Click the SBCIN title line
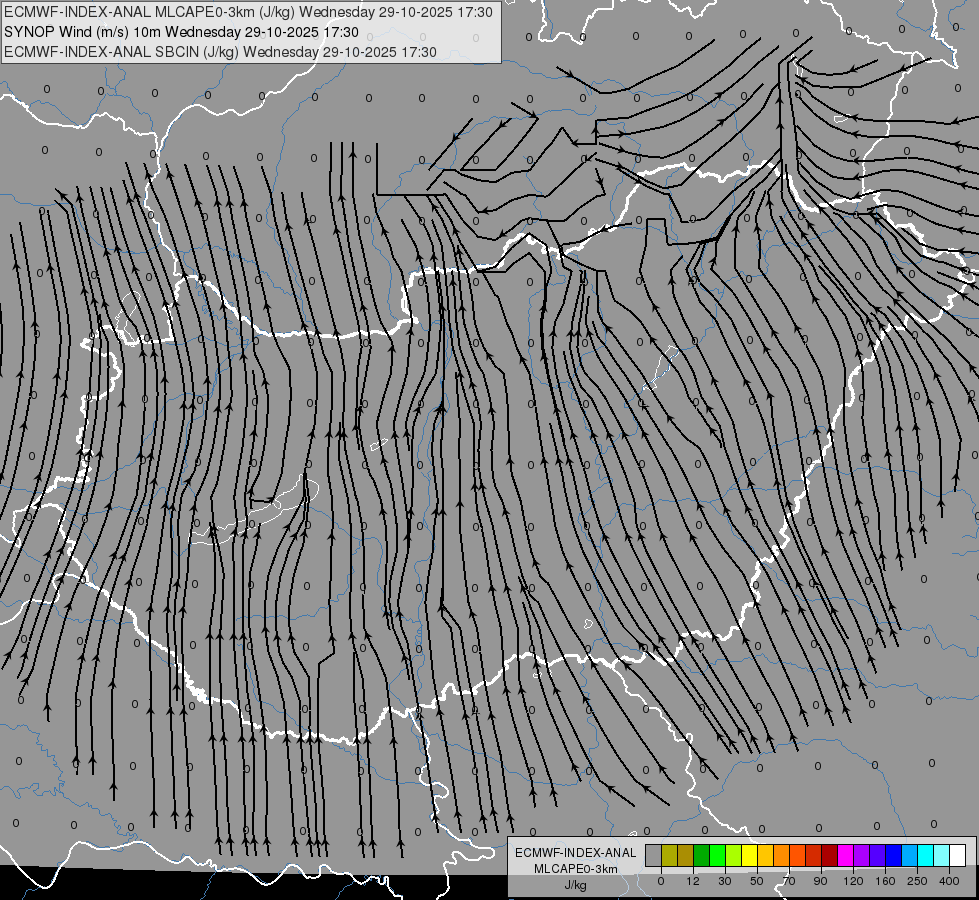 click(220, 52)
